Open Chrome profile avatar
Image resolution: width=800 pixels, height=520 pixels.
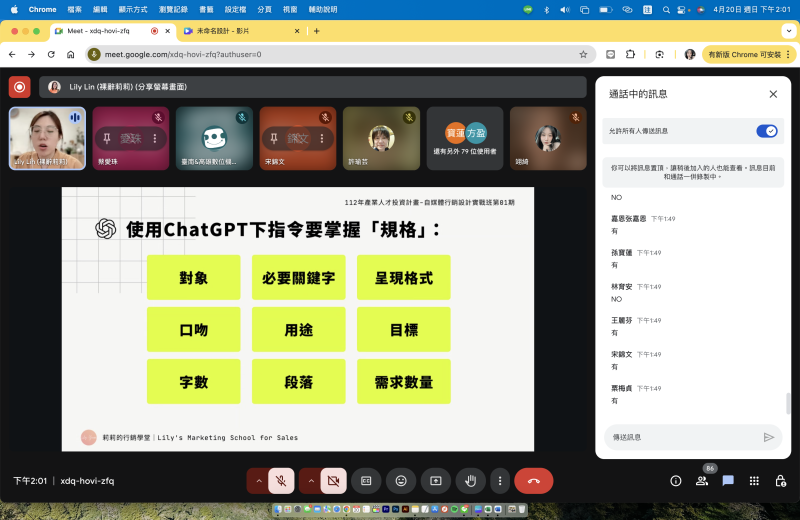(690, 54)
